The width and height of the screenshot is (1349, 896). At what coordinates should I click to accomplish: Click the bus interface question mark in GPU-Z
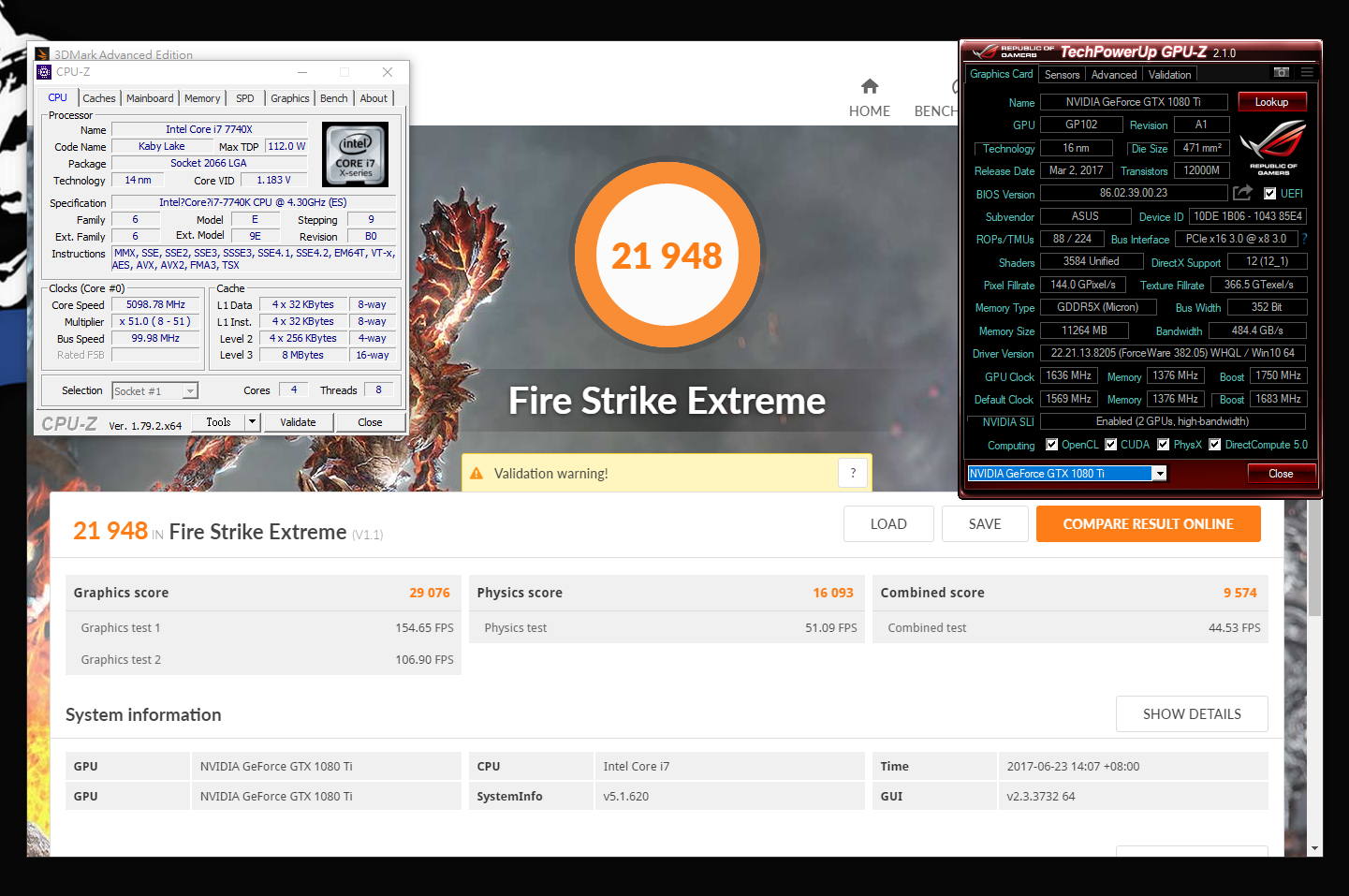[x=1304, y=239]
